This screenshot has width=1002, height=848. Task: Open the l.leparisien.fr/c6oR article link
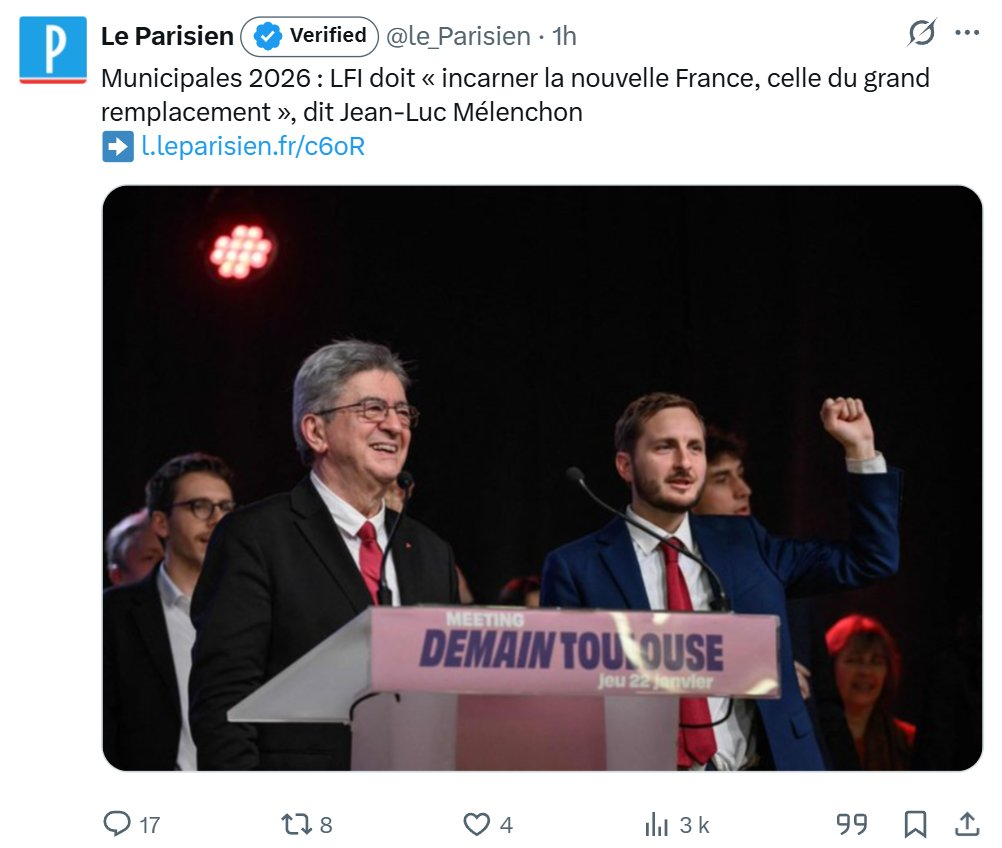(253, 147)
